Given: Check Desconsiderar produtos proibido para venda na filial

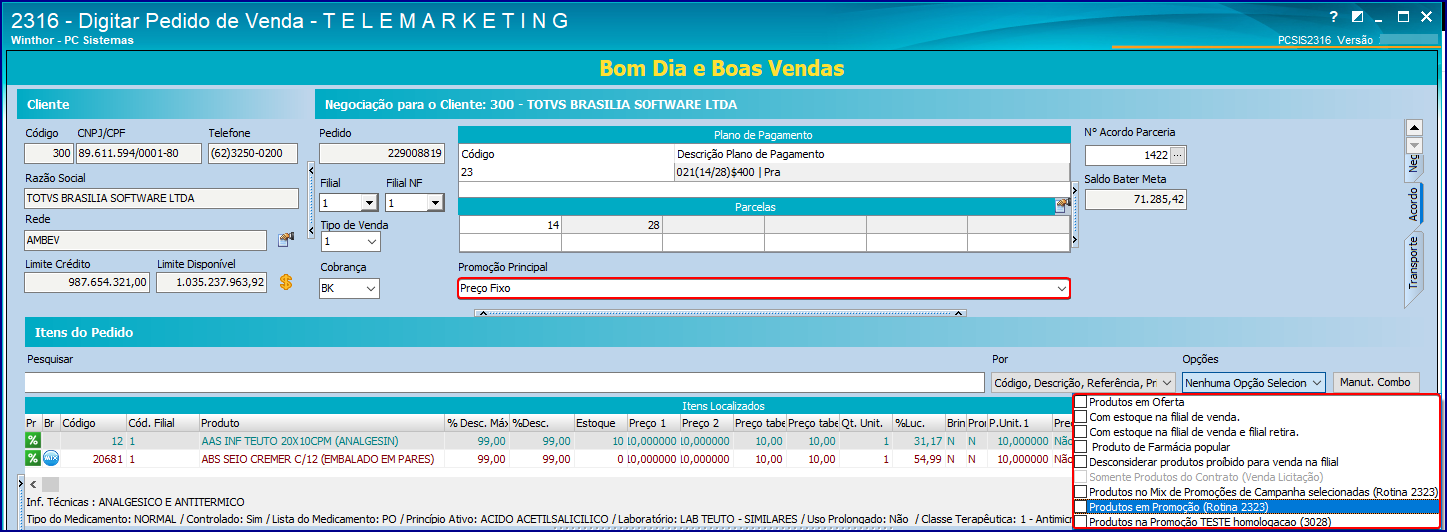Looking at the screenshot, I should [x=1080, y=462].
